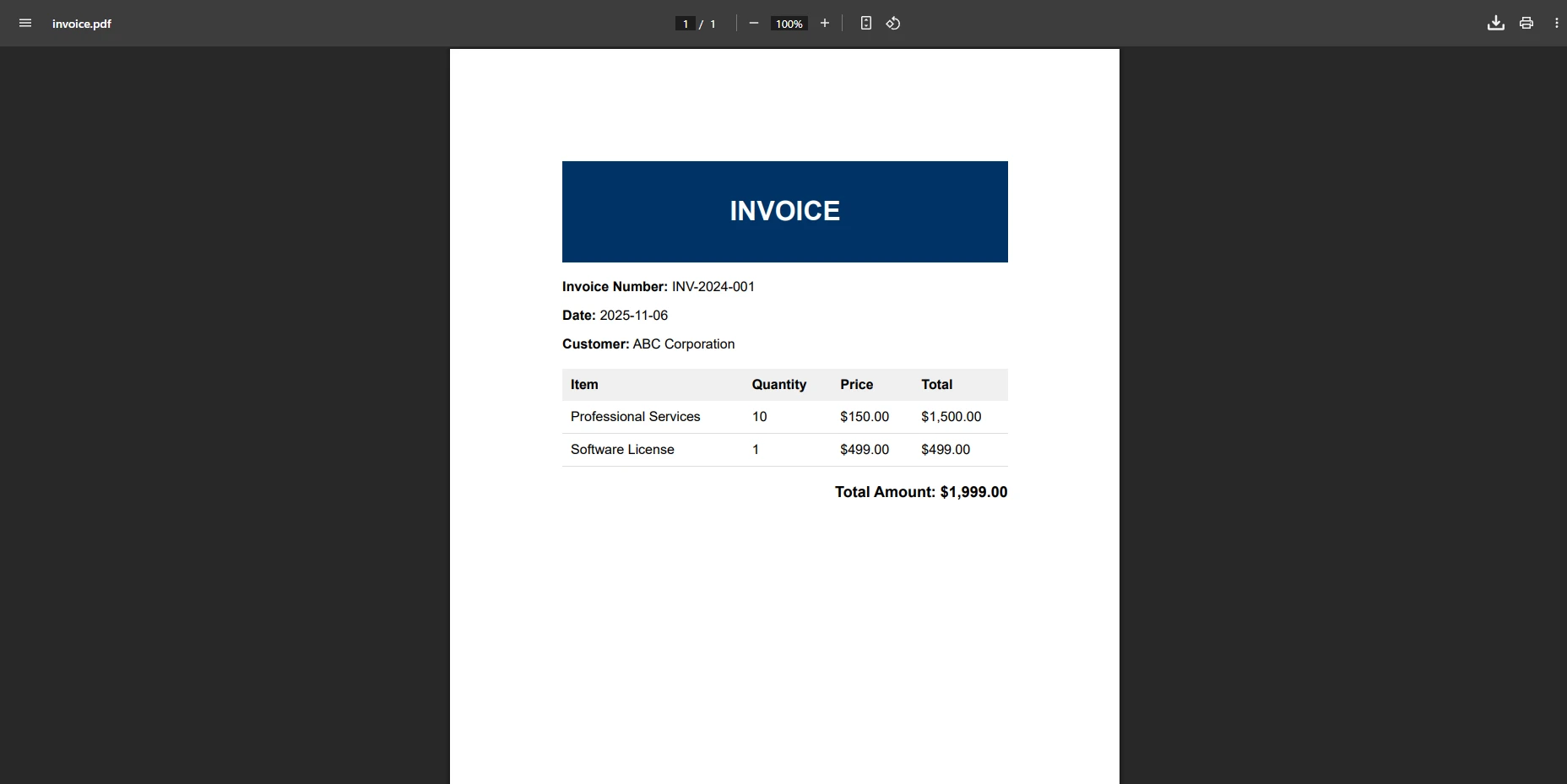The width and height of the screenshot is (1567, 784).
Task: Zoom into the document
Action: (x=825, y=23)
